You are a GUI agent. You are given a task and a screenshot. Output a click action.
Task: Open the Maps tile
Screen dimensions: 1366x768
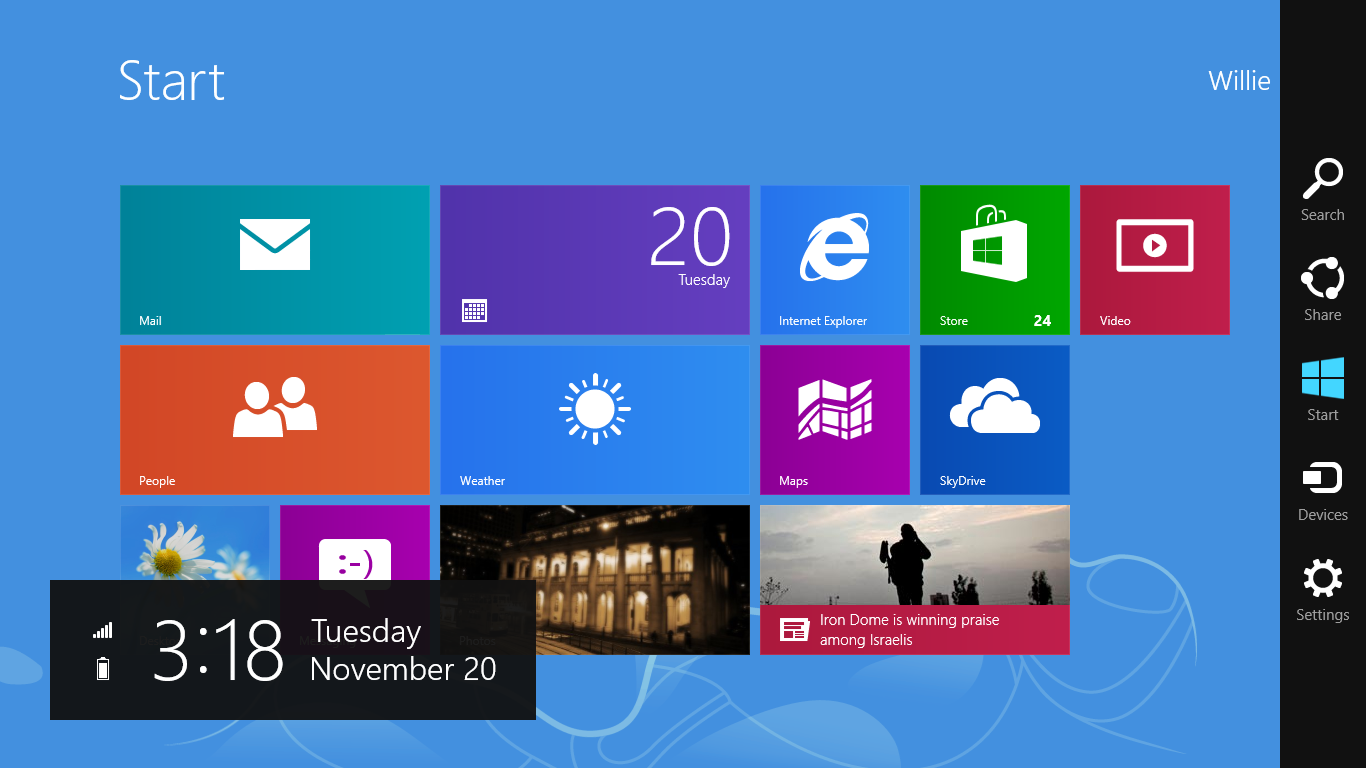(x=835, y=420)
